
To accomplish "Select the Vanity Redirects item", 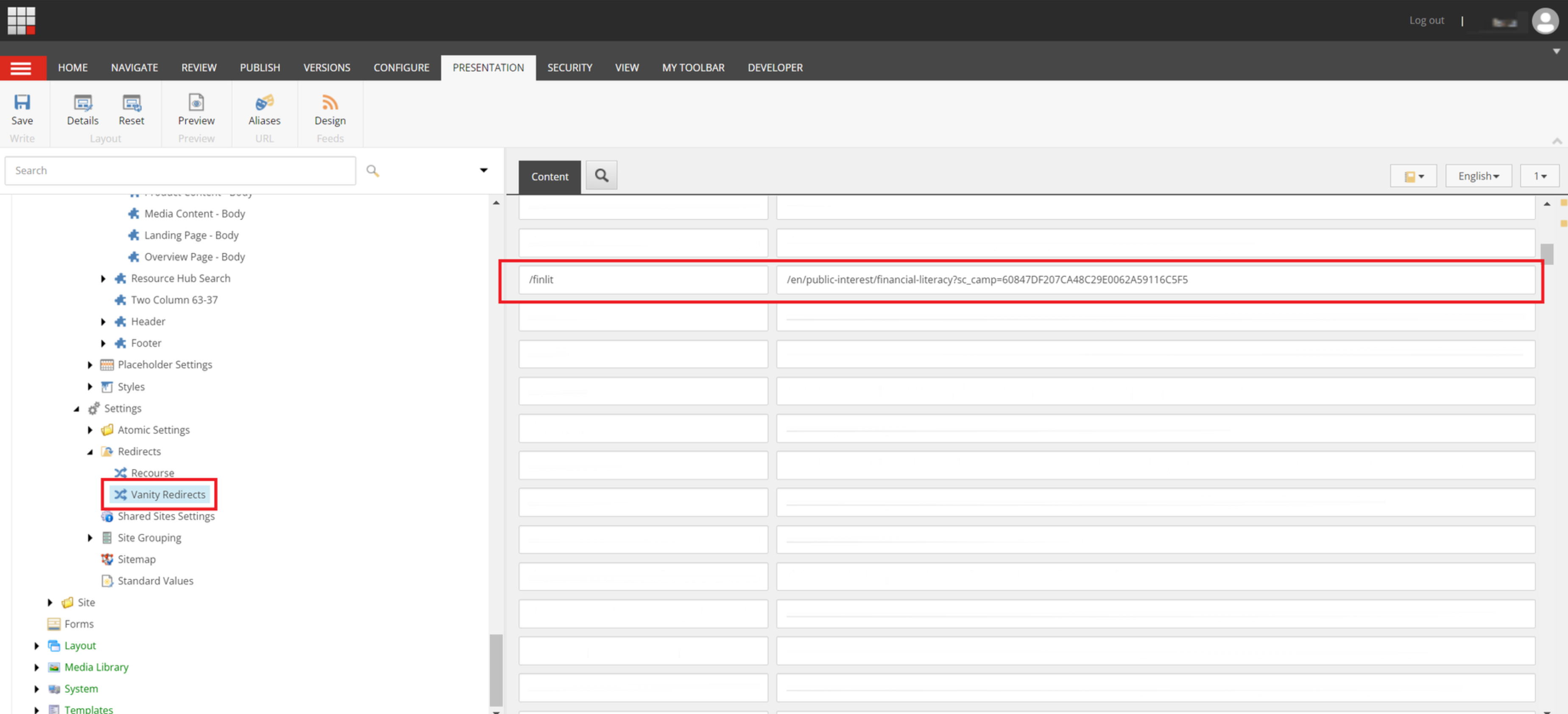I will (167, 494).
